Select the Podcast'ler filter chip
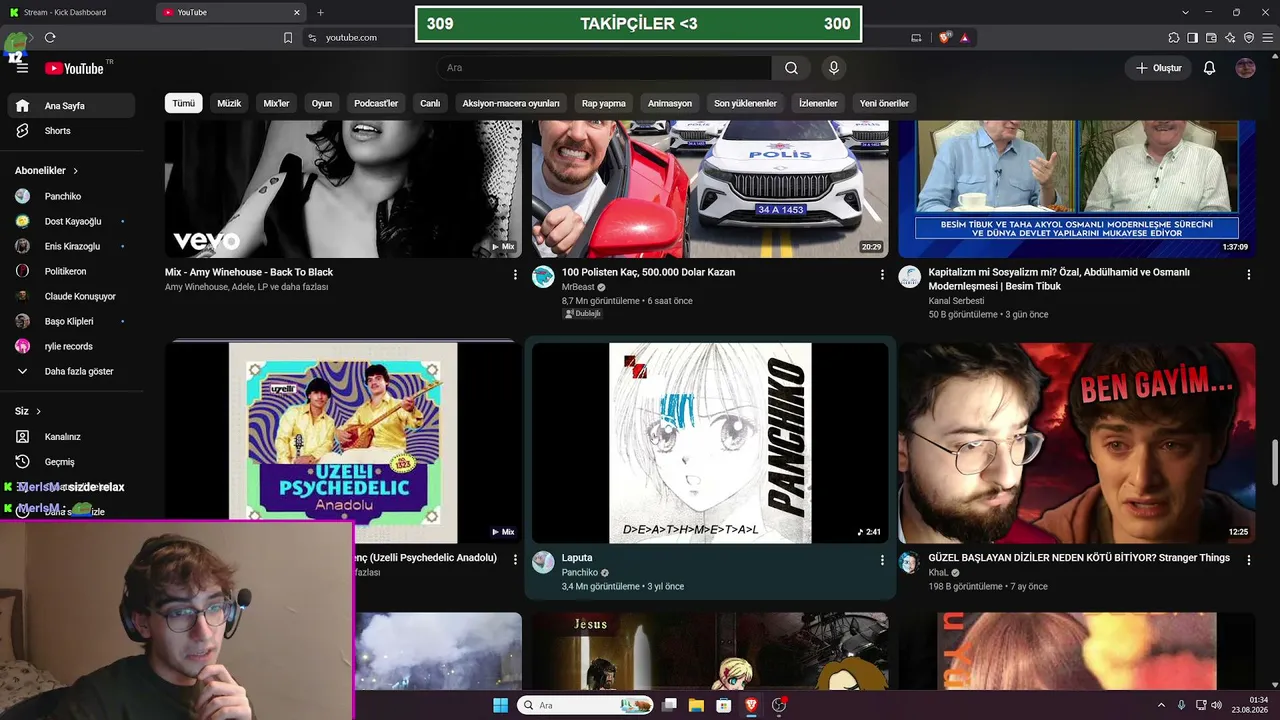Image resolution: width=1280 pixels, height=720 pixels. pyautogui.click(x=376, y=103)
